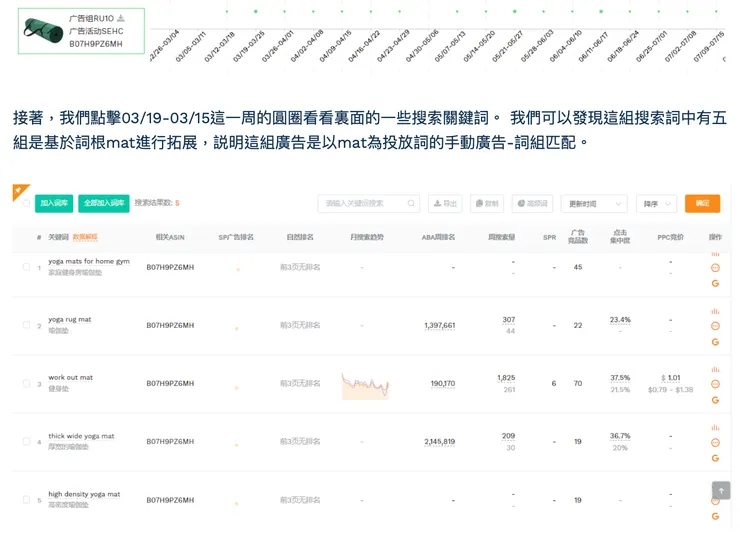Click the green yoga mat product thumbnail
This screenshot has height=542, width=740.
point(43,31)
